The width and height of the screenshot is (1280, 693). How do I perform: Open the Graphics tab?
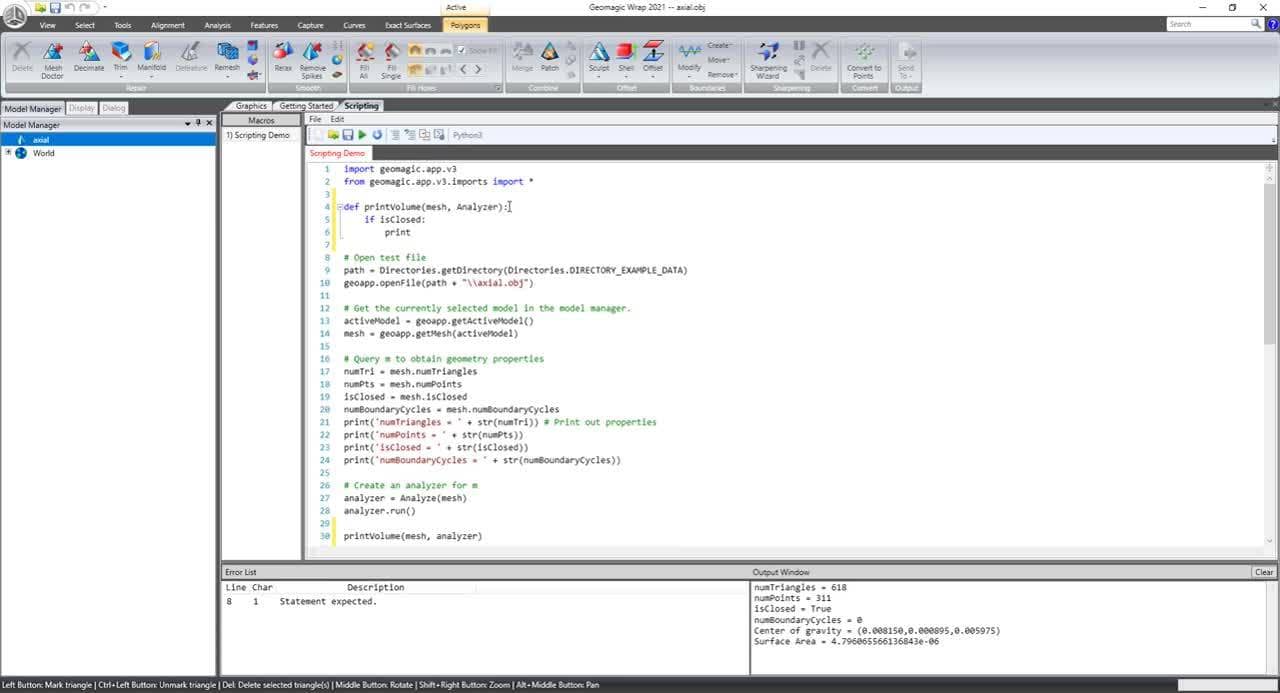point(251,106)
